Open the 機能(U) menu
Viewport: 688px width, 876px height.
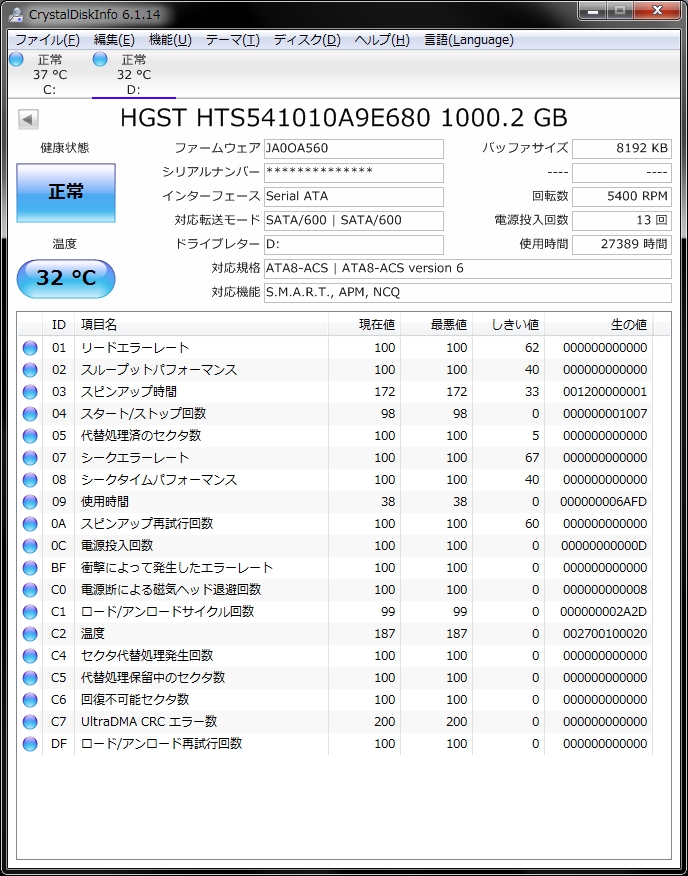tap(170, 40)
